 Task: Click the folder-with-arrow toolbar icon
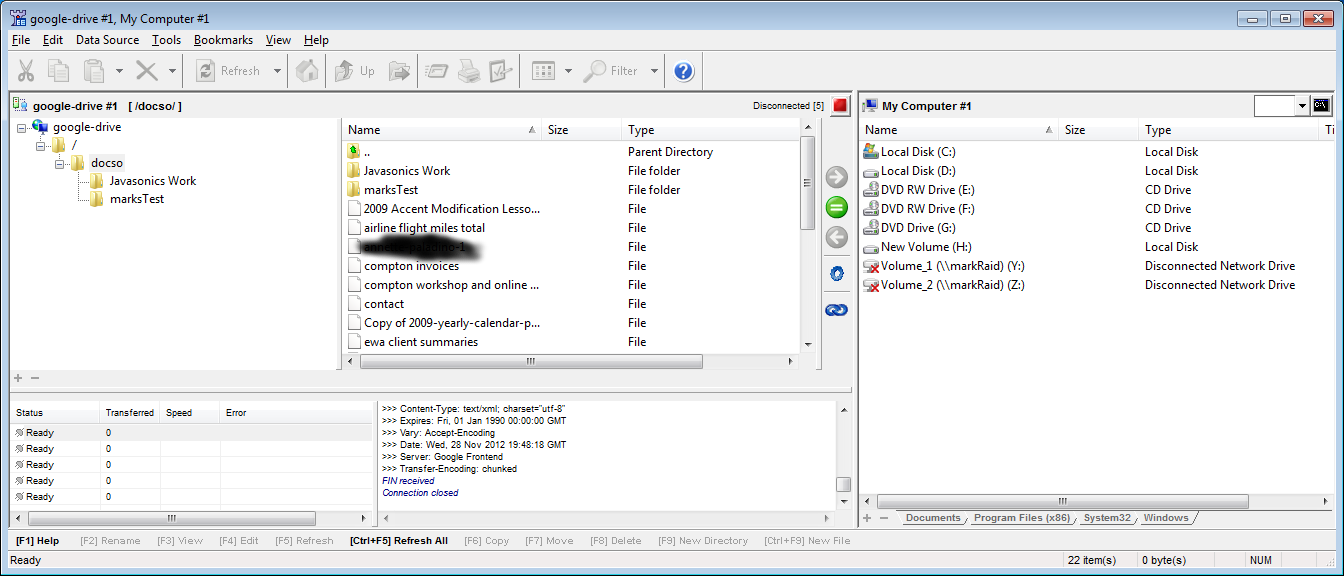400,71
